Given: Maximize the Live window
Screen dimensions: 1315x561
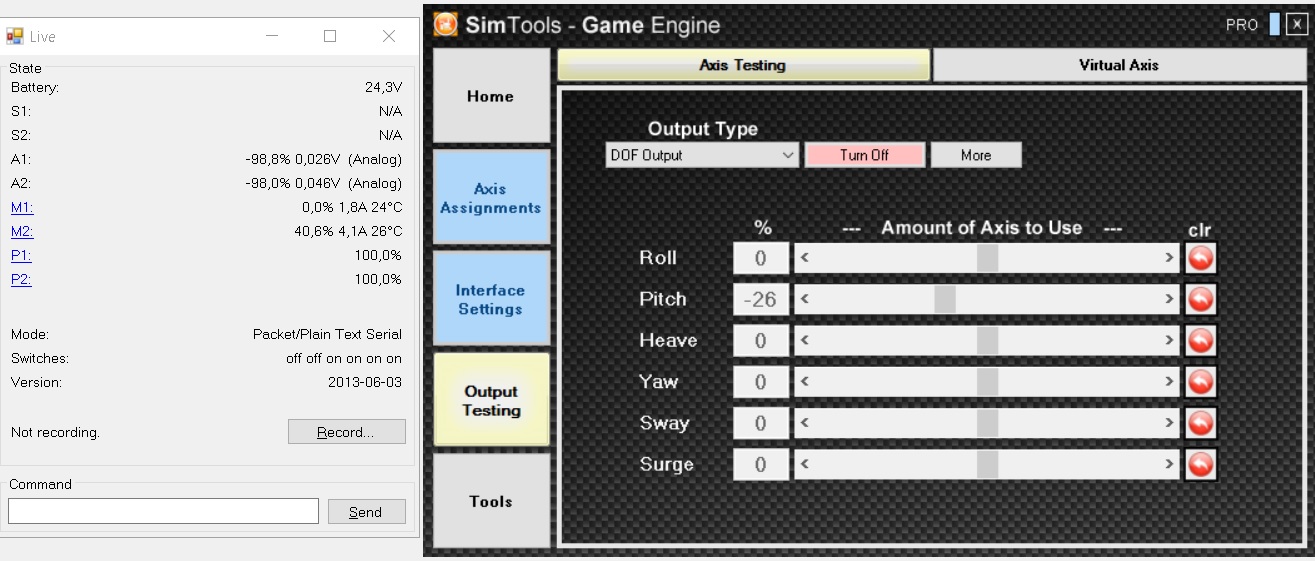Looking at the screenshot, I should click(x=330, y=36).
